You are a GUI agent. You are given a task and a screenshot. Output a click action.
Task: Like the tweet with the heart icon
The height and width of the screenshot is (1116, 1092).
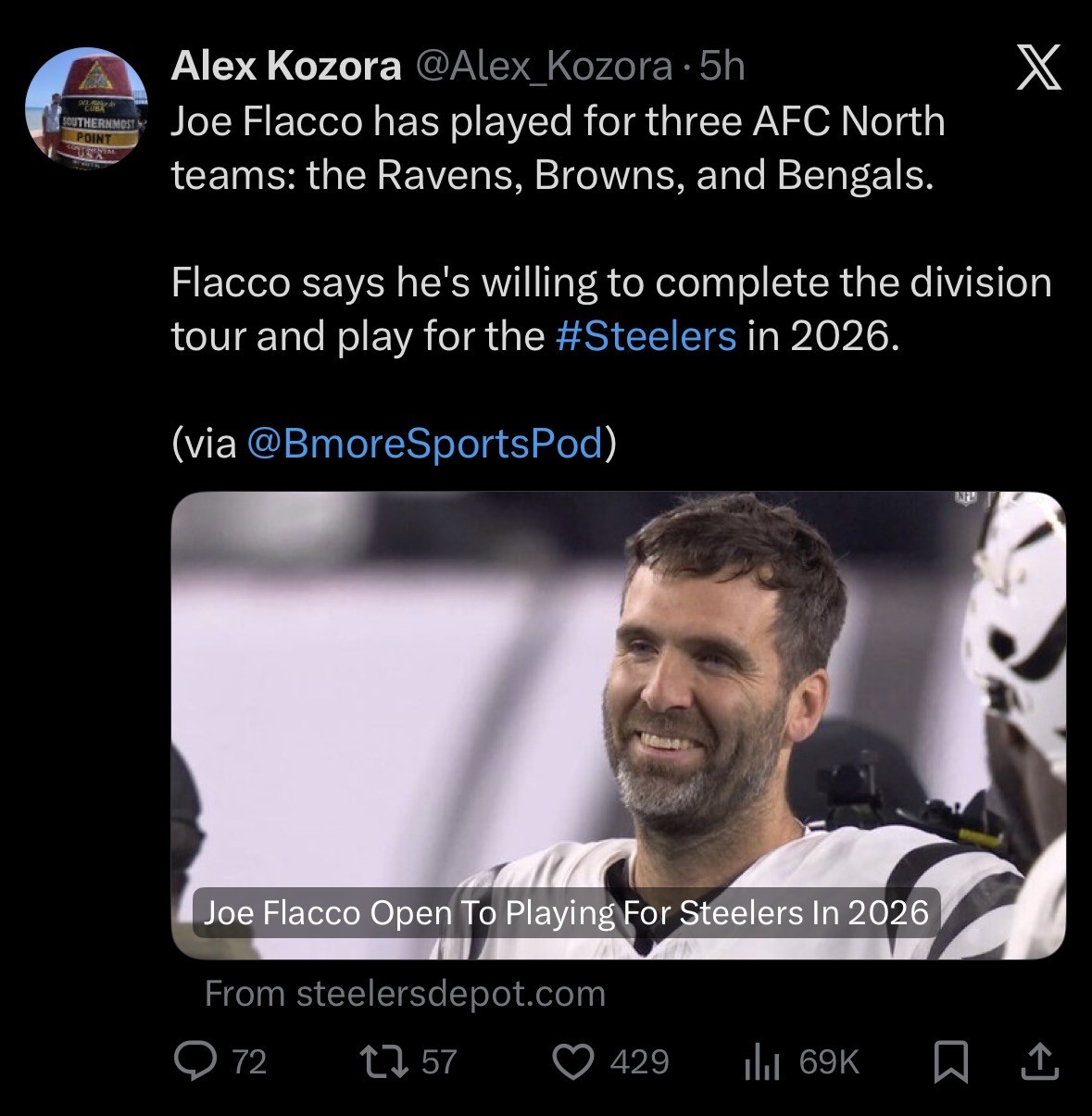(573, 1061)
